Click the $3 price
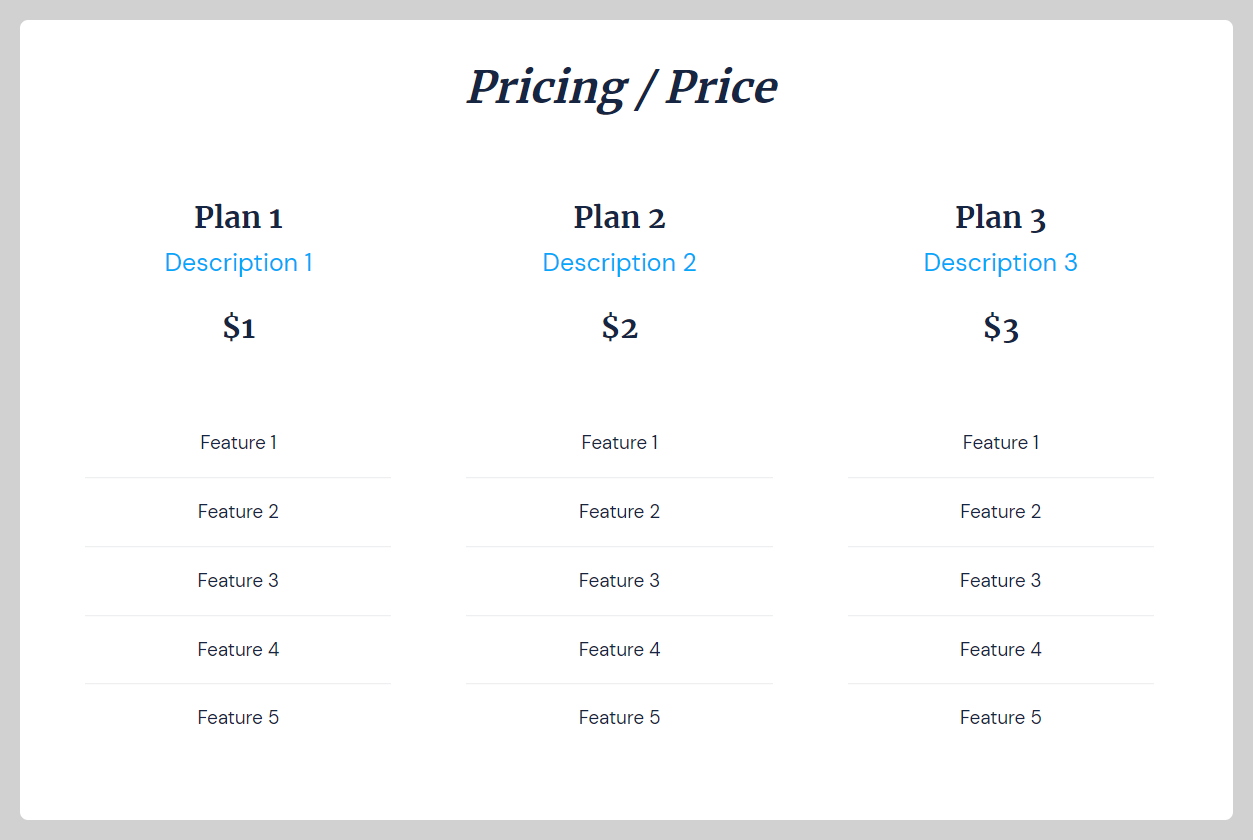 [1000, 327]
